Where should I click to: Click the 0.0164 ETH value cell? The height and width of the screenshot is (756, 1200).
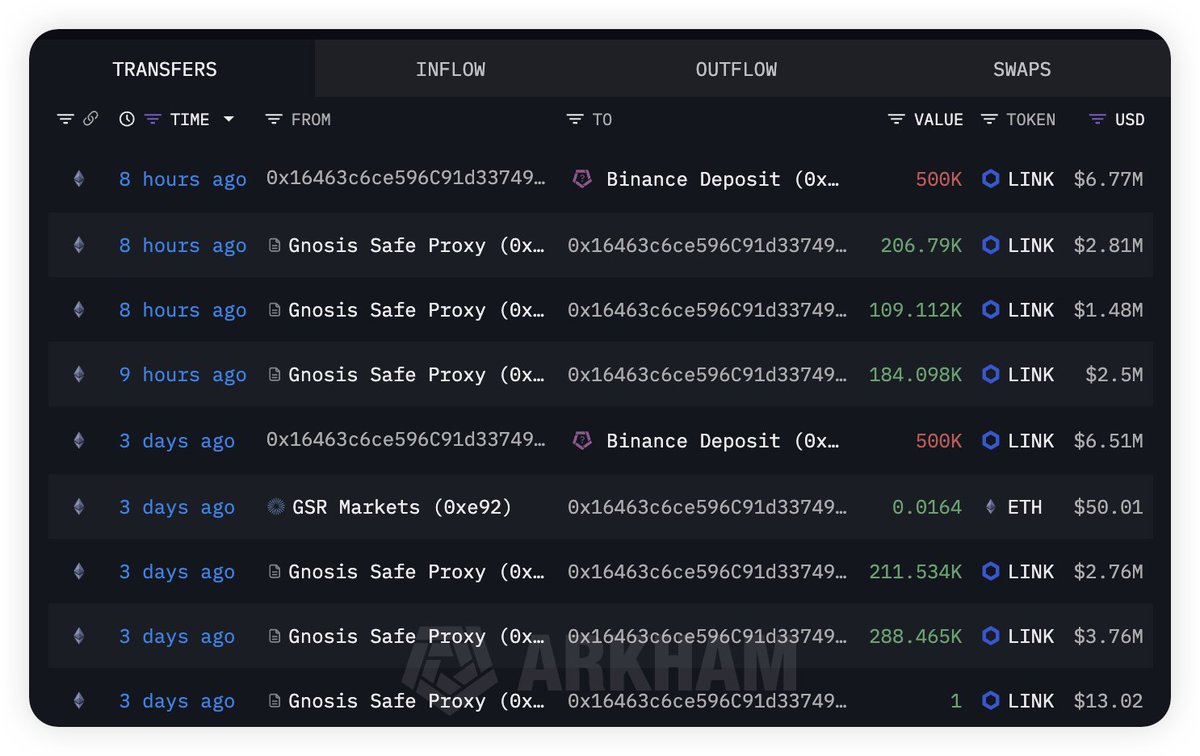(x=927, y=507)
